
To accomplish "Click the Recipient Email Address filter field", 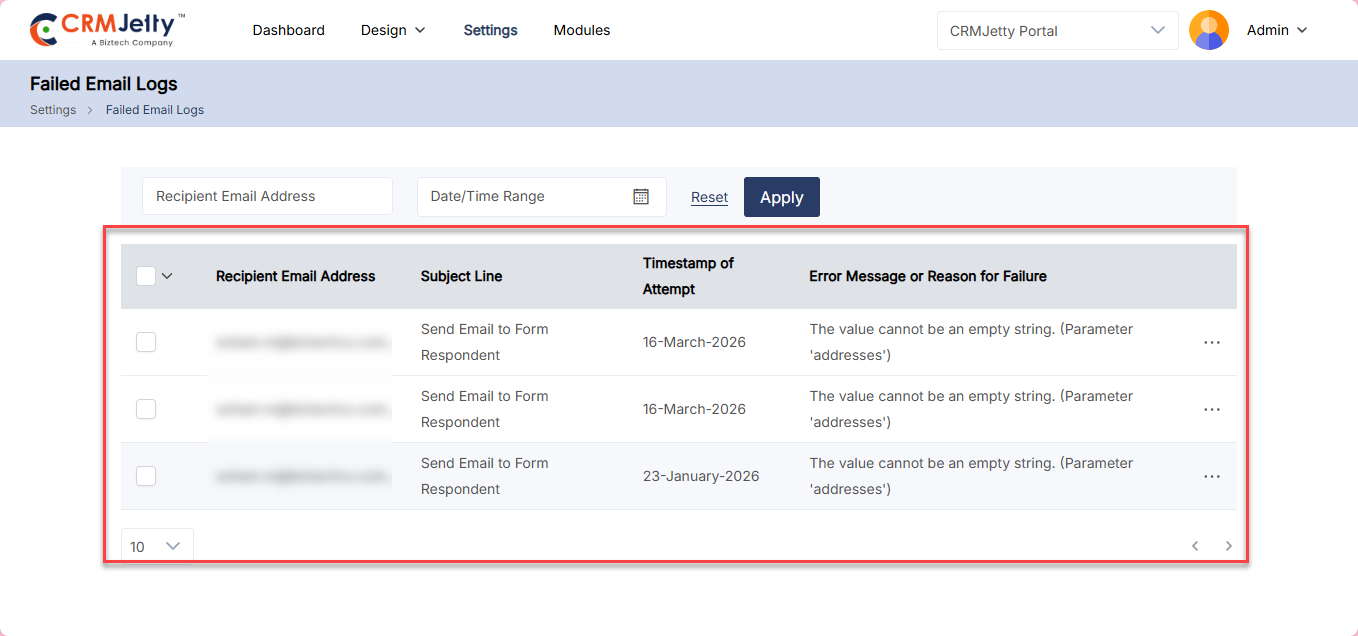I will (267, 197).
